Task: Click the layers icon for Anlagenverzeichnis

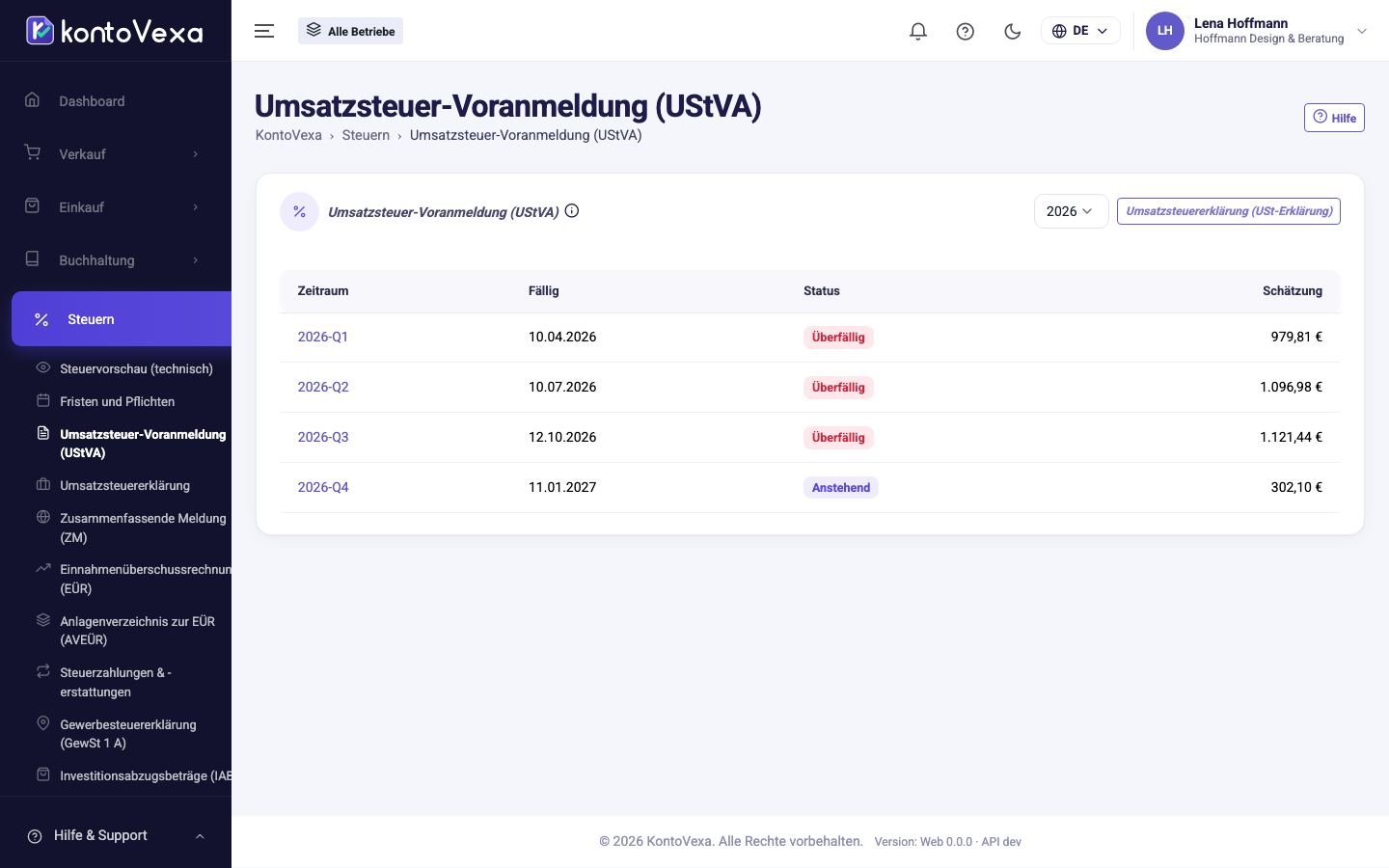Action: pos(43,620)
